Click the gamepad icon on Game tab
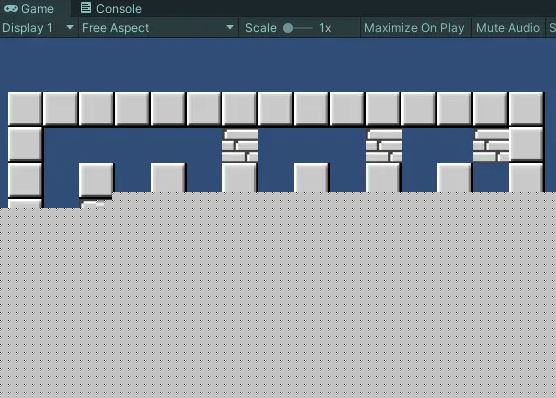The height and width of the screenshot is (398, 556). coord(11,9)
